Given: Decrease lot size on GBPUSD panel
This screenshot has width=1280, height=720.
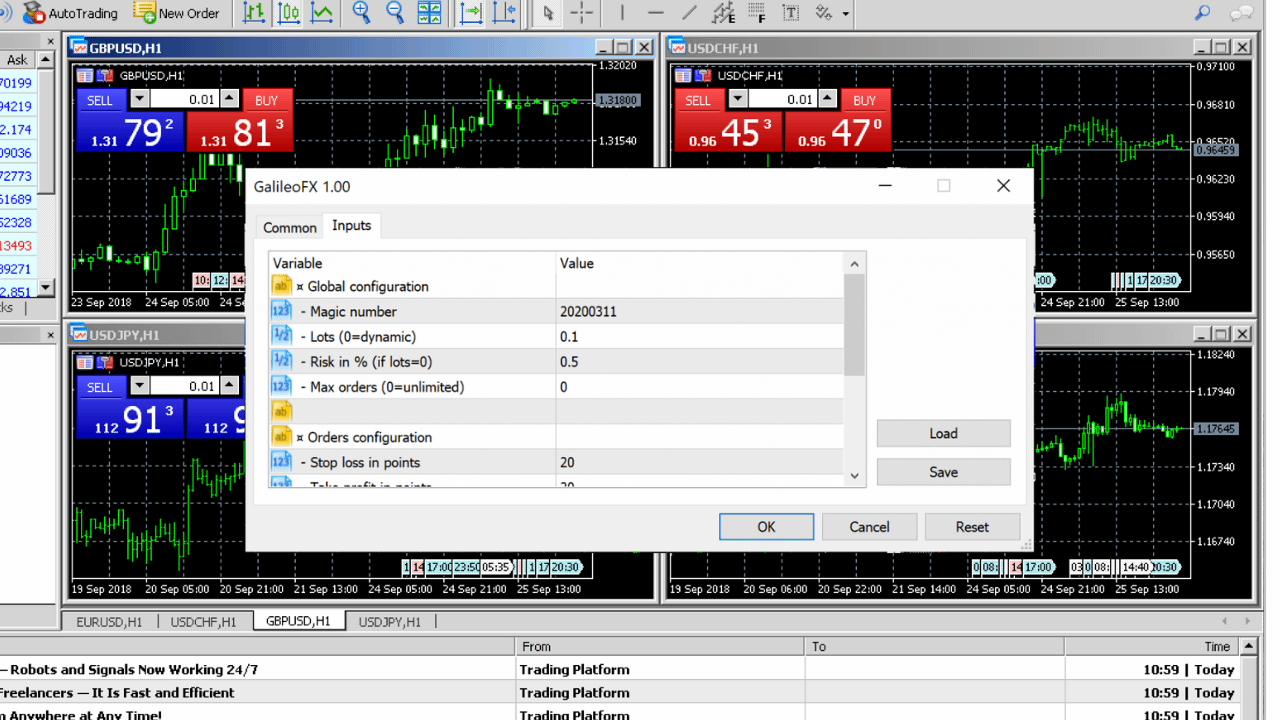Looking at the screenshot, I should point(140,99).
